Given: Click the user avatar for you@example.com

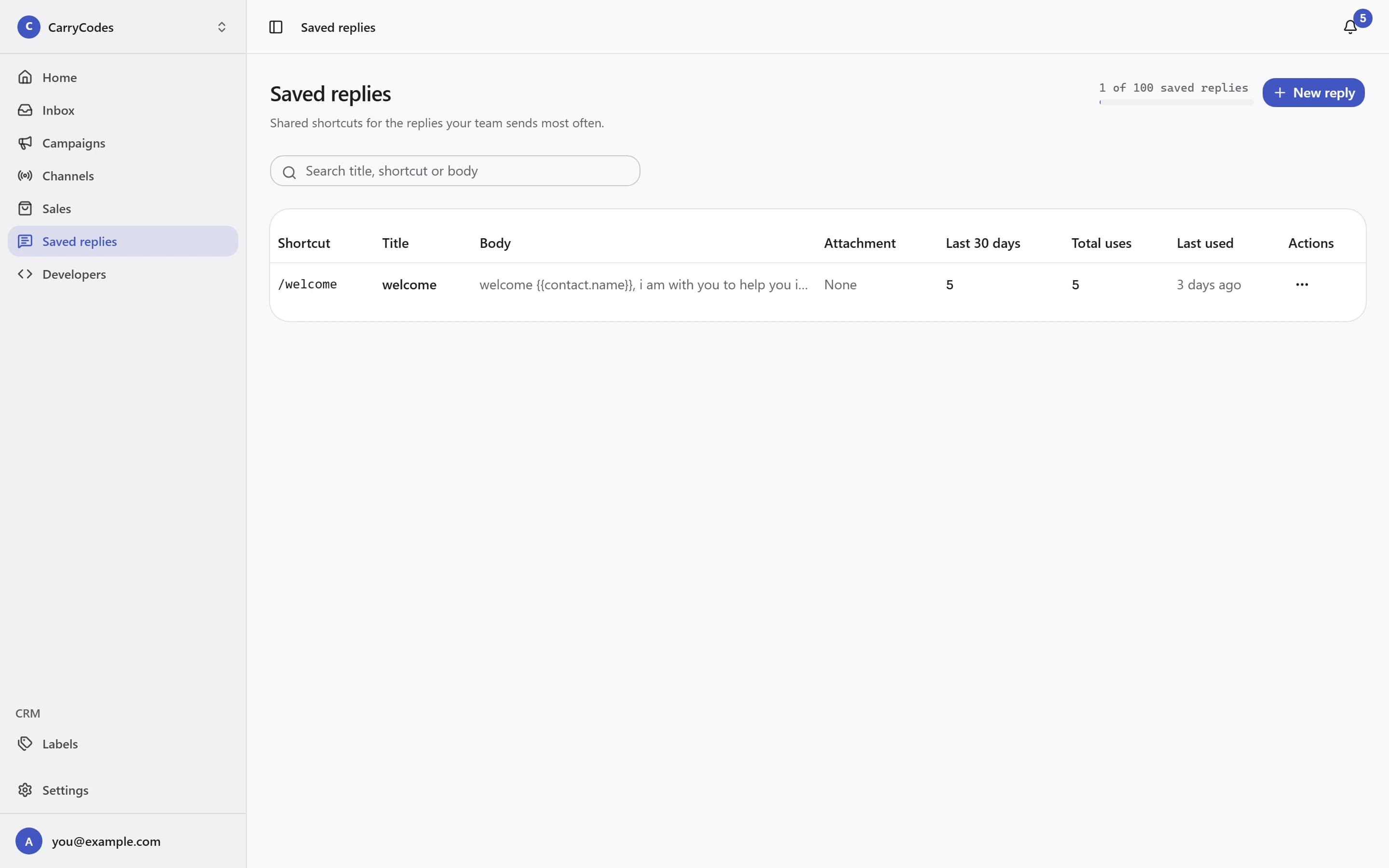Looking at the screenshot, I should click(29, 841).
